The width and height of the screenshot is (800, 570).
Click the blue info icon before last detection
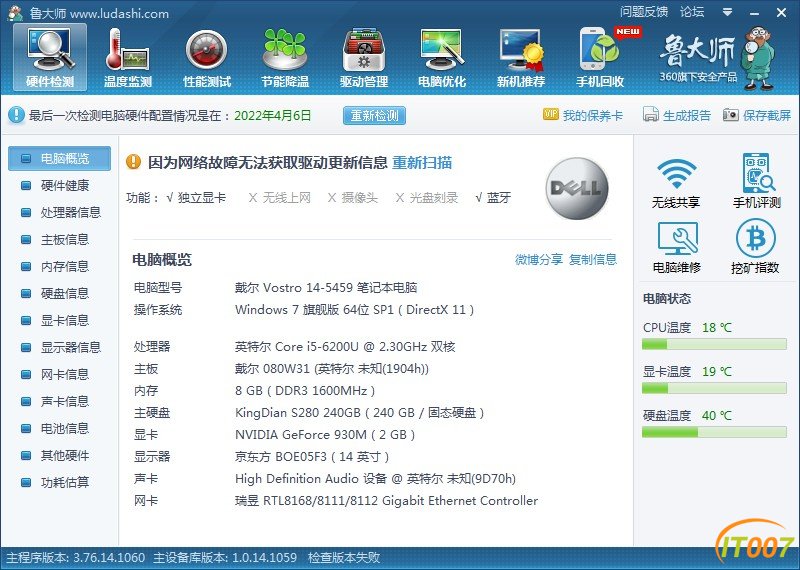coord(16,115)
